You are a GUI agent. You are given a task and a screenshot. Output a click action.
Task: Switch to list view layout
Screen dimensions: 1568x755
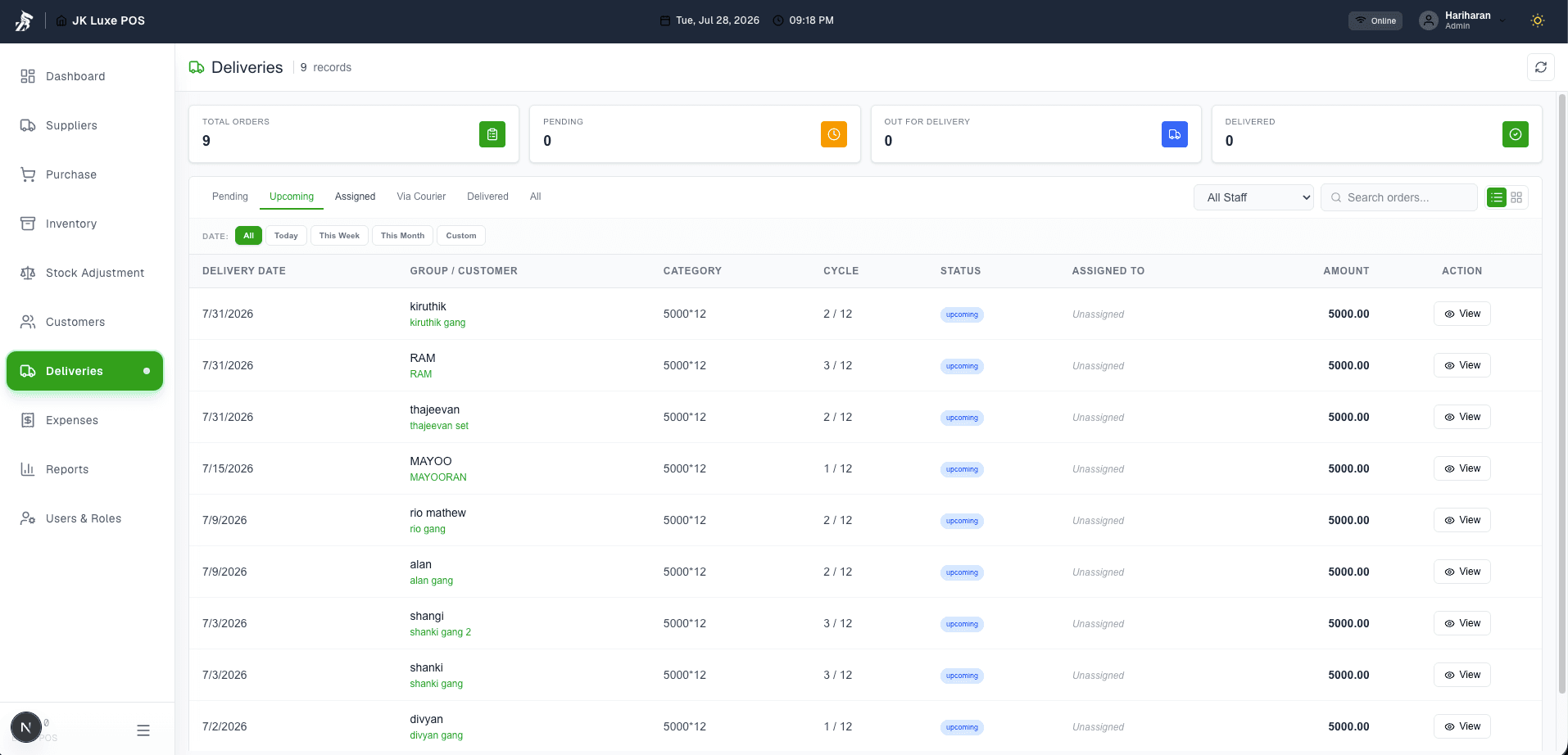point(1497,197)
